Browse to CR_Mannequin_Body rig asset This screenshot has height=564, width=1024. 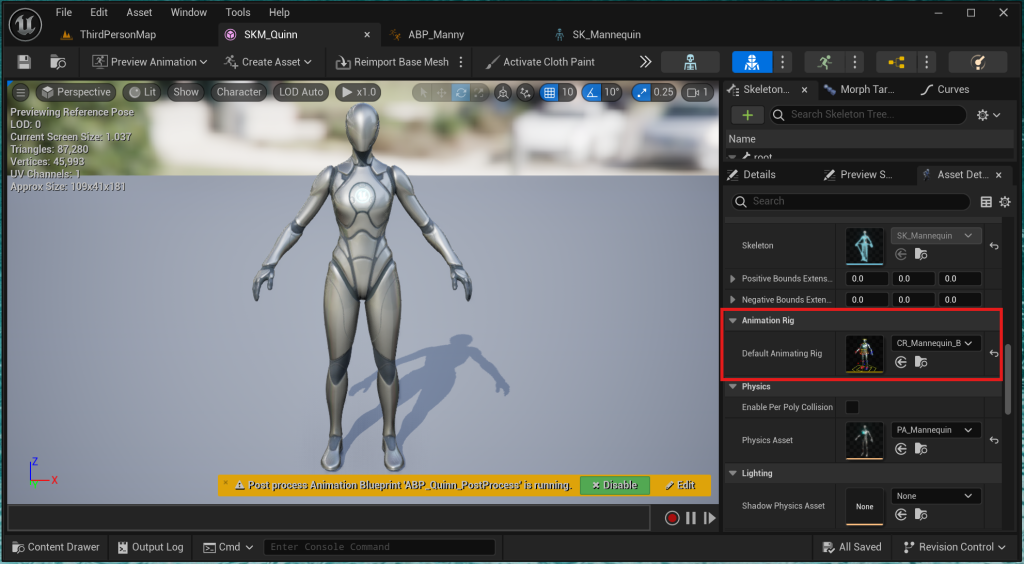(x=921, y=362)
